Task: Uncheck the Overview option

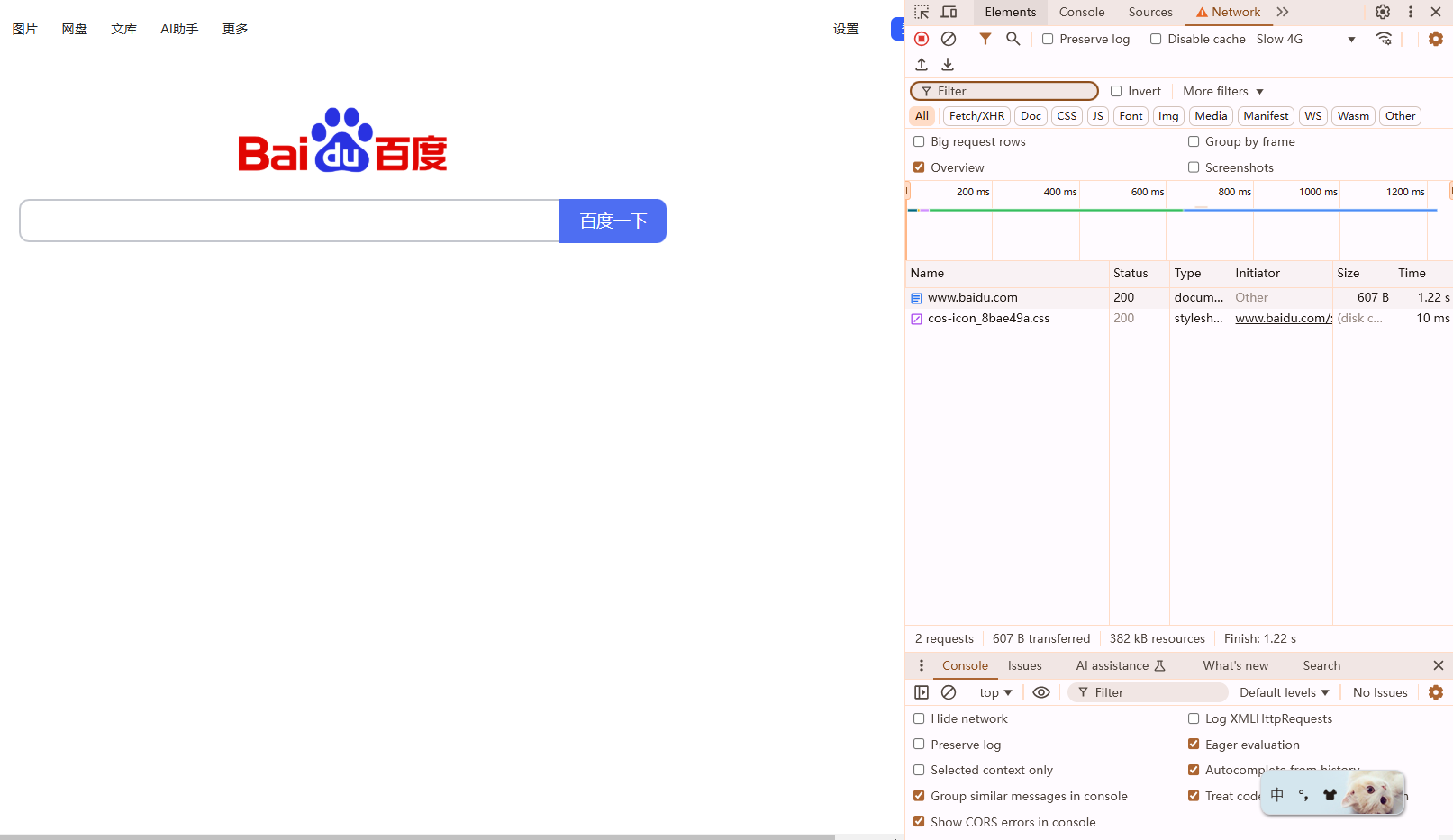Action: 919,167
